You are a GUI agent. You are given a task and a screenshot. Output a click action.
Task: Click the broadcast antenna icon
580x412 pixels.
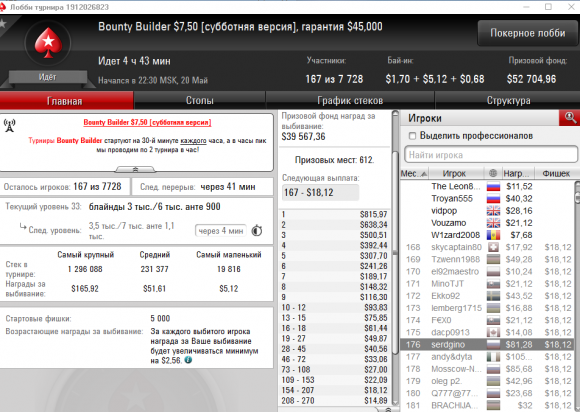coord(9,125)
